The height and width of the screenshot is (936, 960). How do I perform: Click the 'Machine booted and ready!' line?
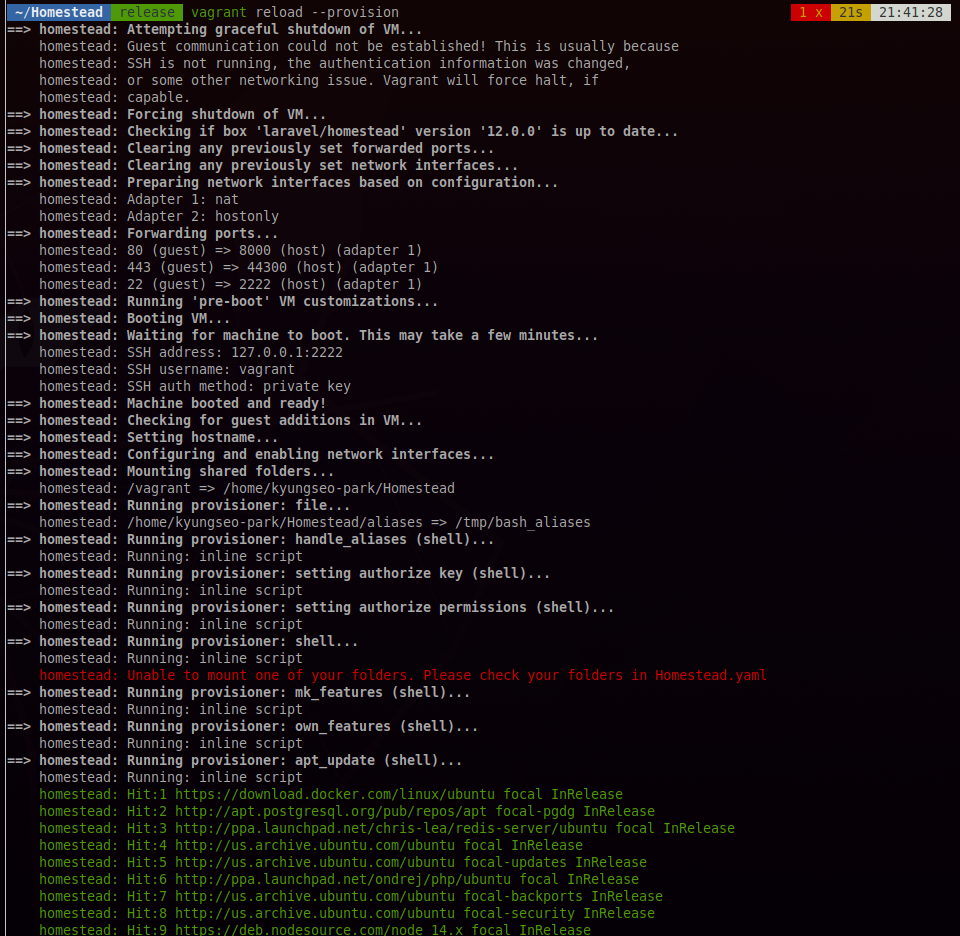pyautogui.click(x=167, y=403)
